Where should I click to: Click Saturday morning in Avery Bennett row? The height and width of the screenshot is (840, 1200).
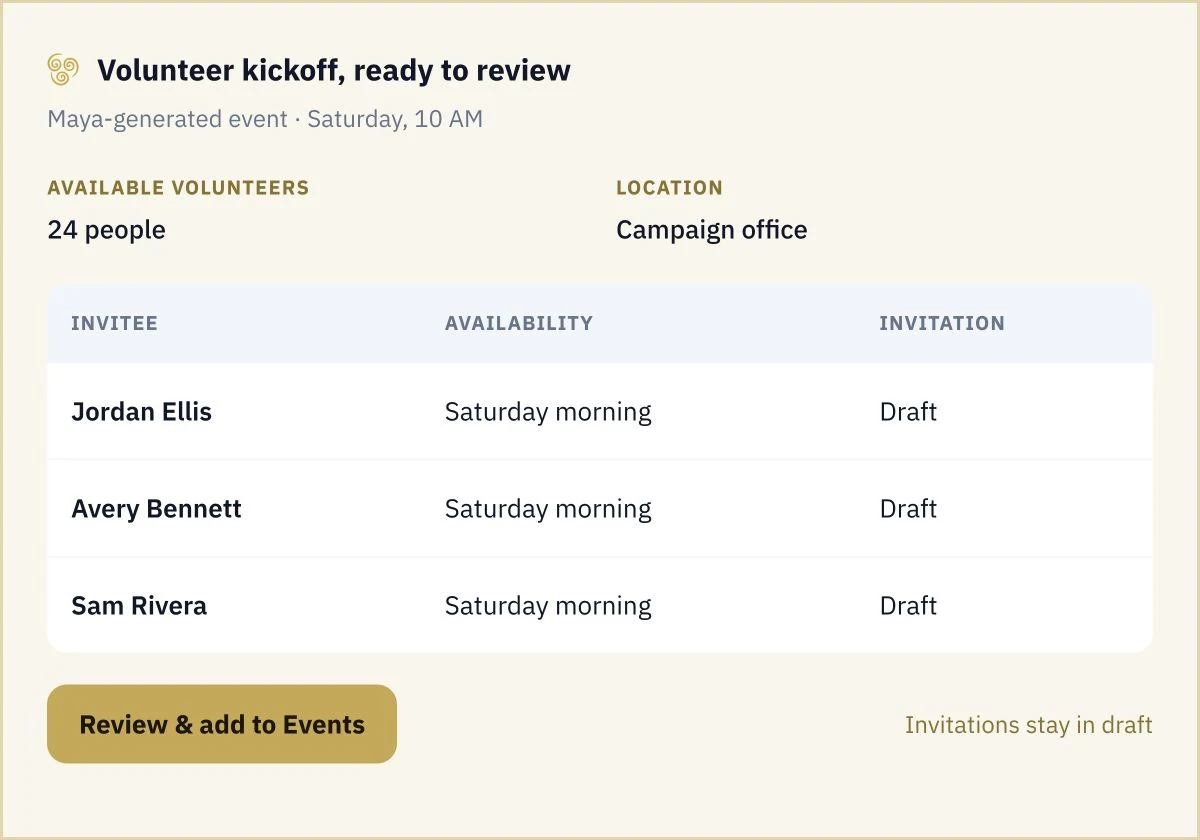548,508
